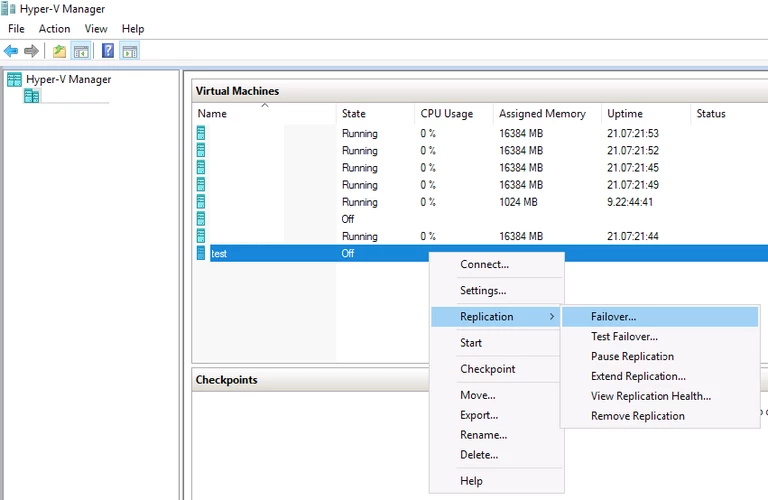This screenshot has height=500, width=768.
Task: Click the Back arrow toolbar icon
Action: click(x=11, y=51)
